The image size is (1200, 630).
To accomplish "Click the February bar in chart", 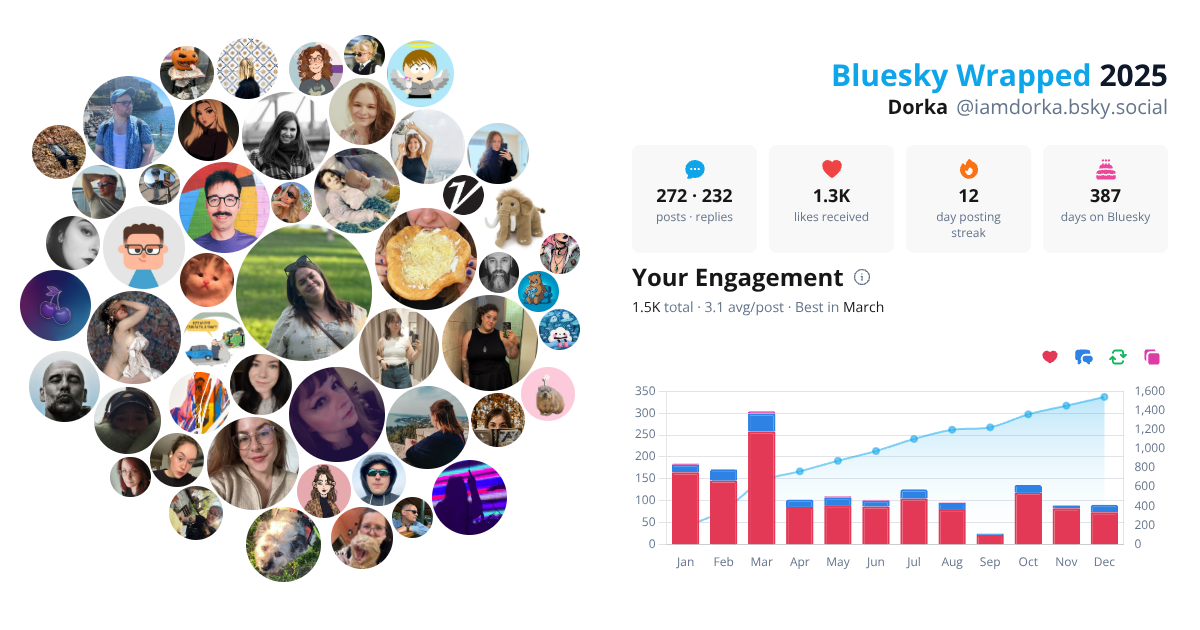I will 723,507.
